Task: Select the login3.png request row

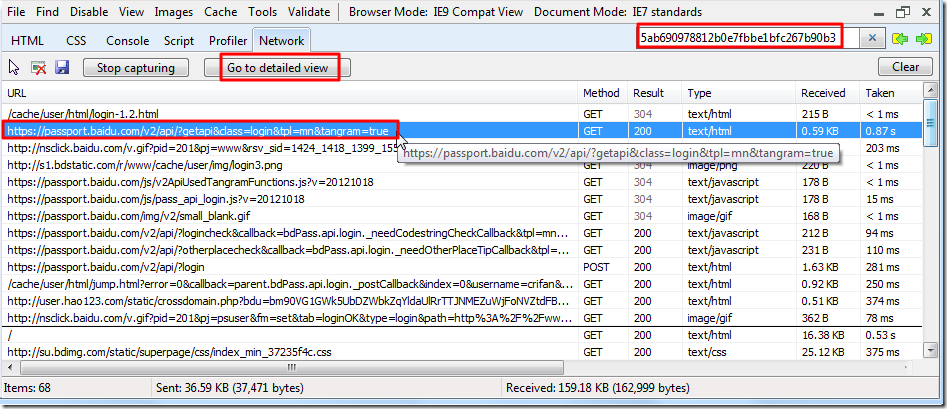Action: pos(462,165)
